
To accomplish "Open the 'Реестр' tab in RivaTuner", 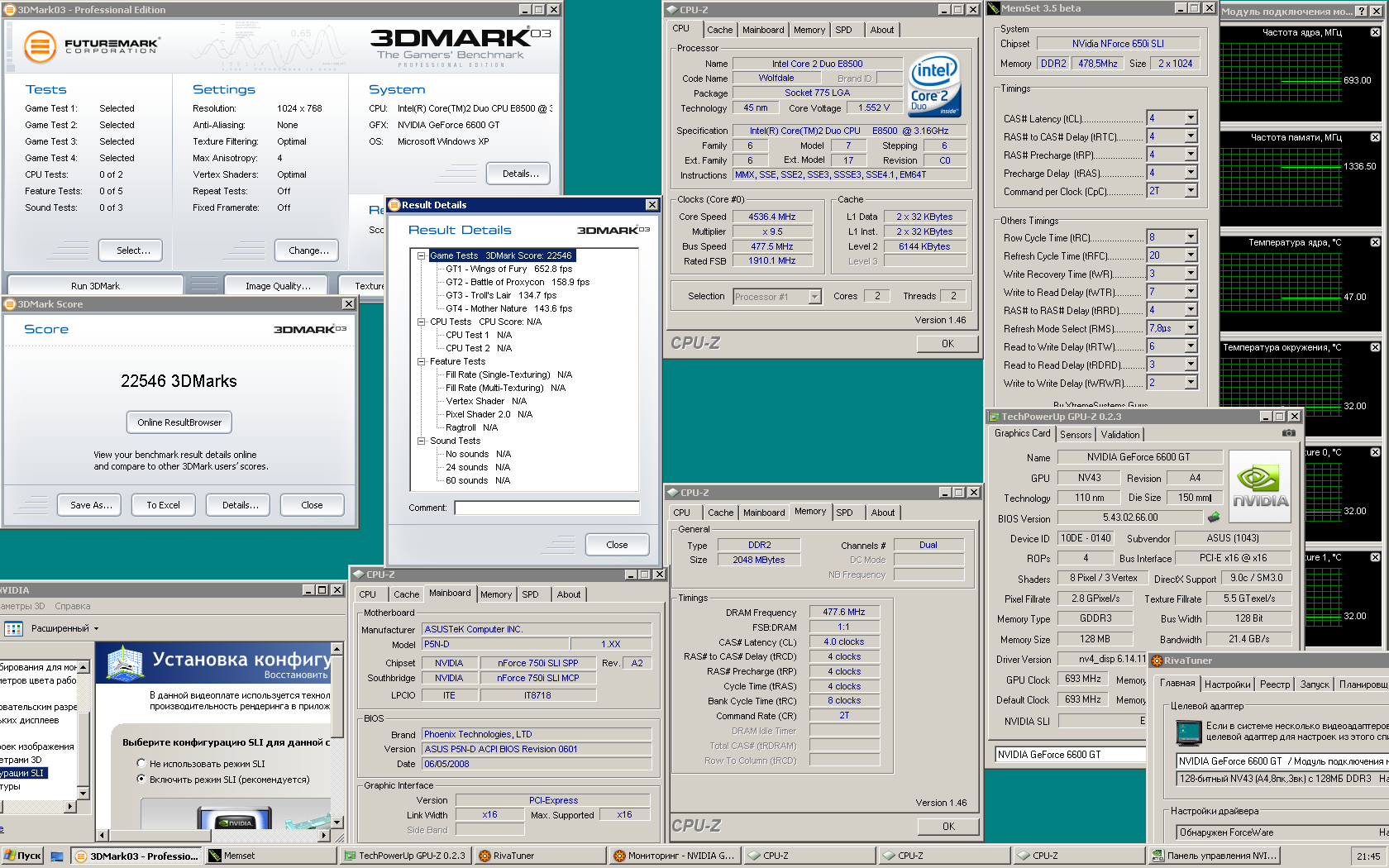I will click(1274, 684).
